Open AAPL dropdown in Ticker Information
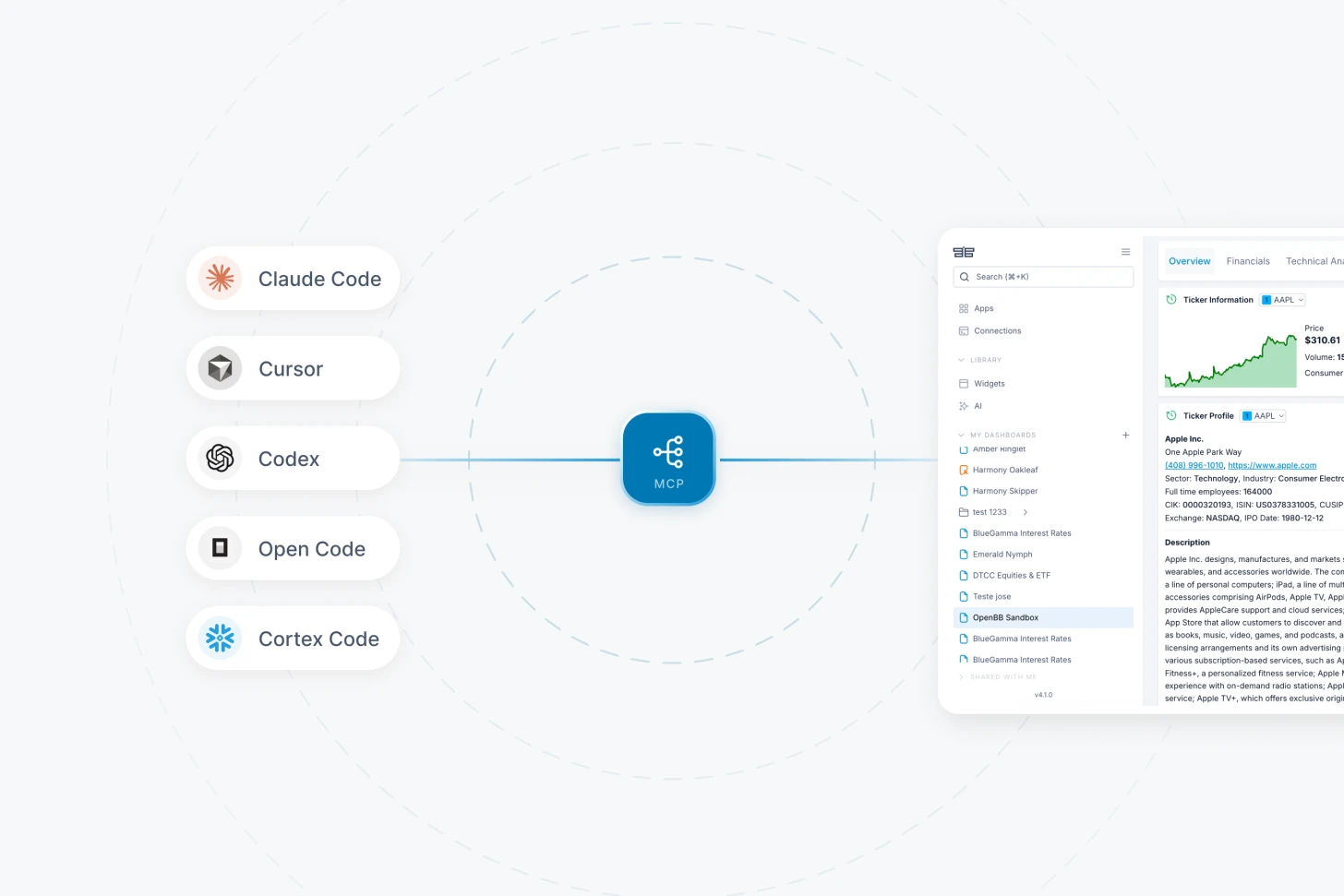1344x896 pixels. 1282,300
